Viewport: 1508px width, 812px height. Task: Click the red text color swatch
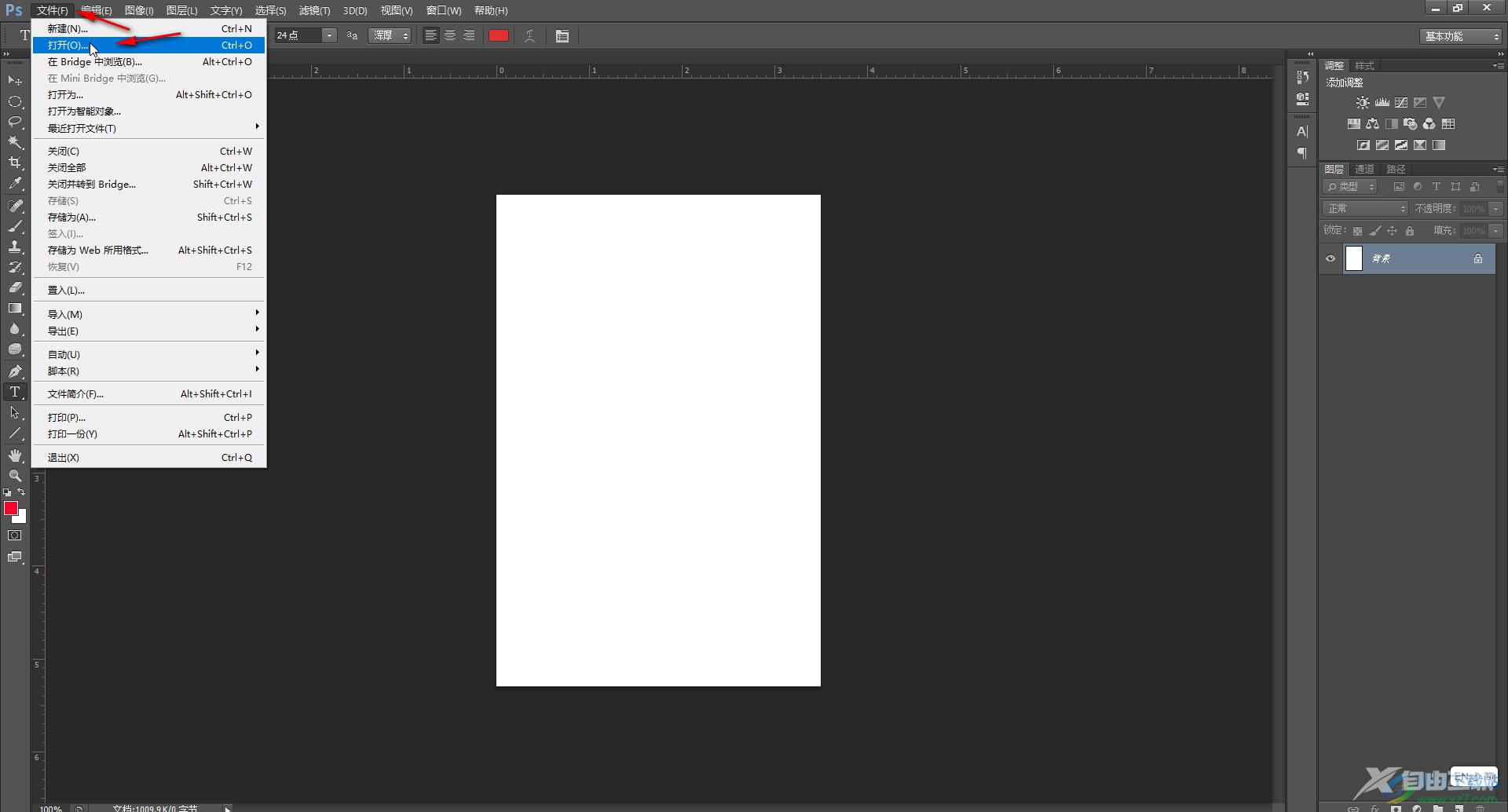tap(499, 36)
